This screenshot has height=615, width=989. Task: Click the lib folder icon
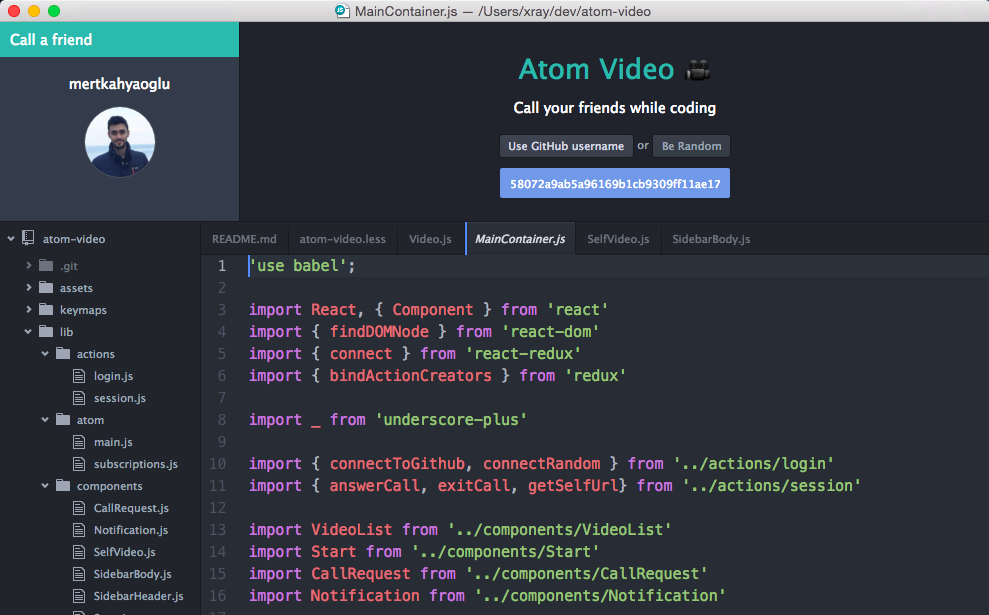coord(45,332)
